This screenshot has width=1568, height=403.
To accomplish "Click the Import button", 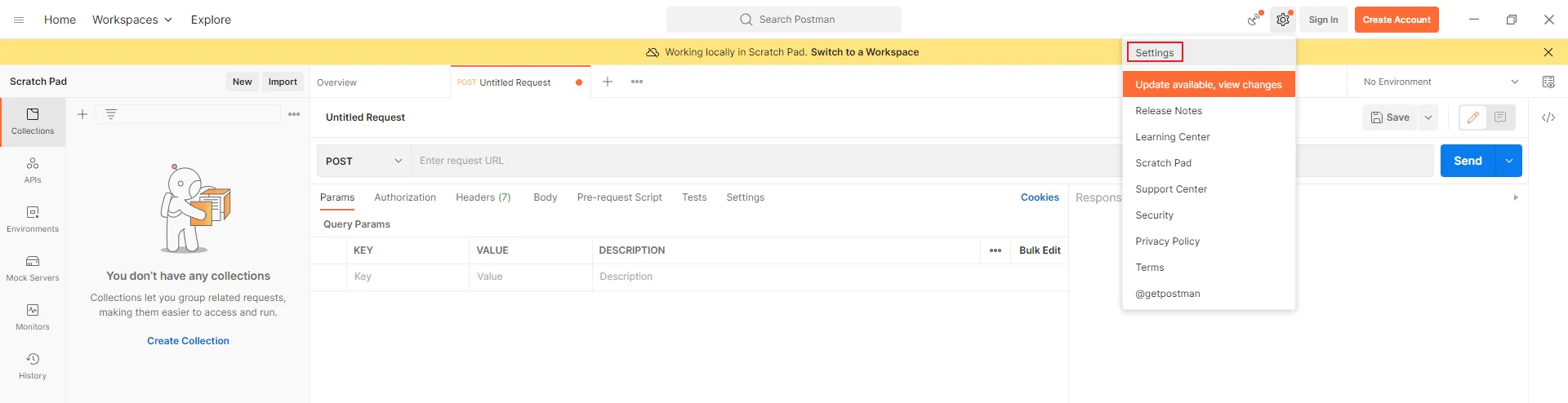I will (283, 82).
